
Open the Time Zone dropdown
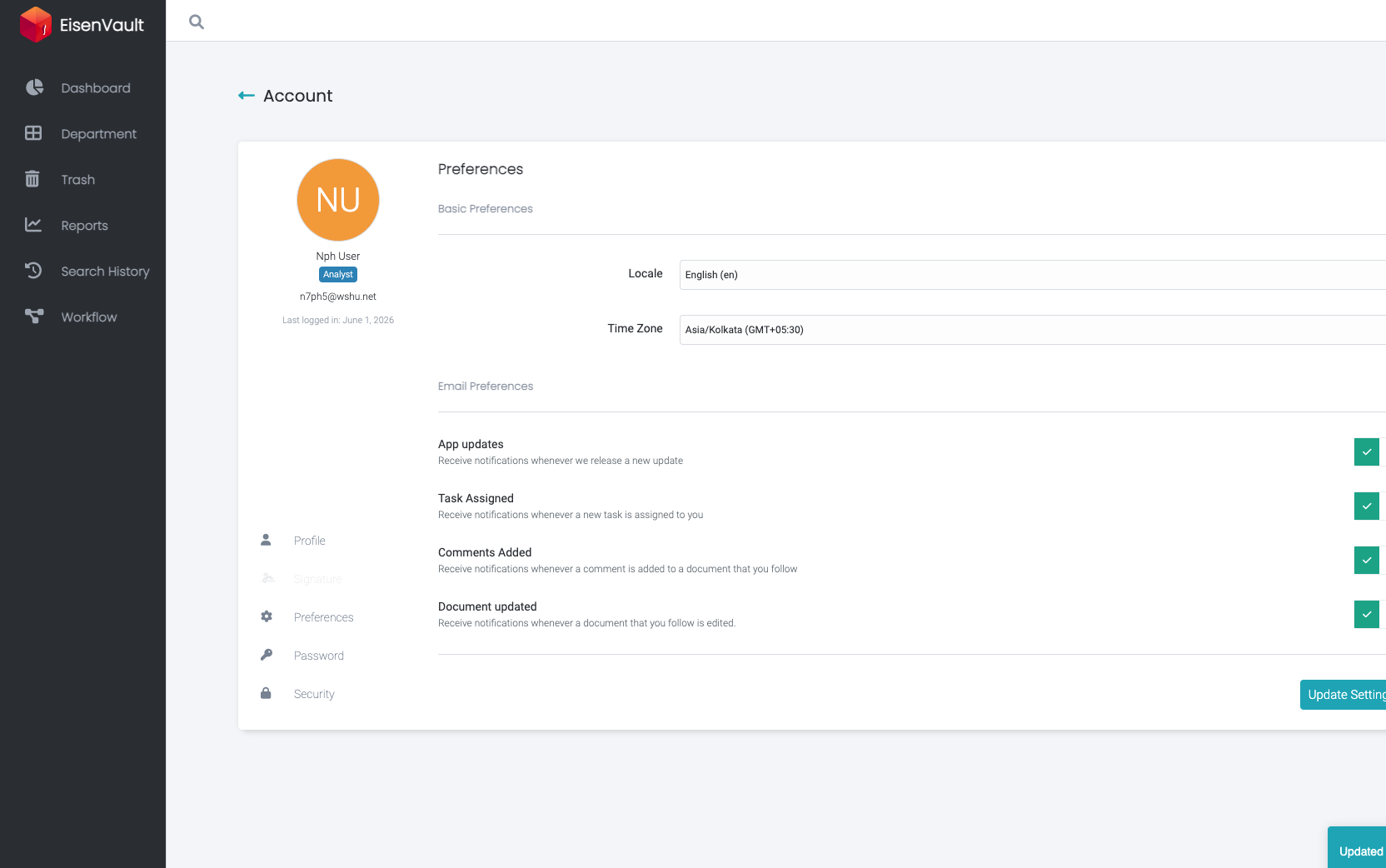pyautogui.click(x=1033, y=330)
